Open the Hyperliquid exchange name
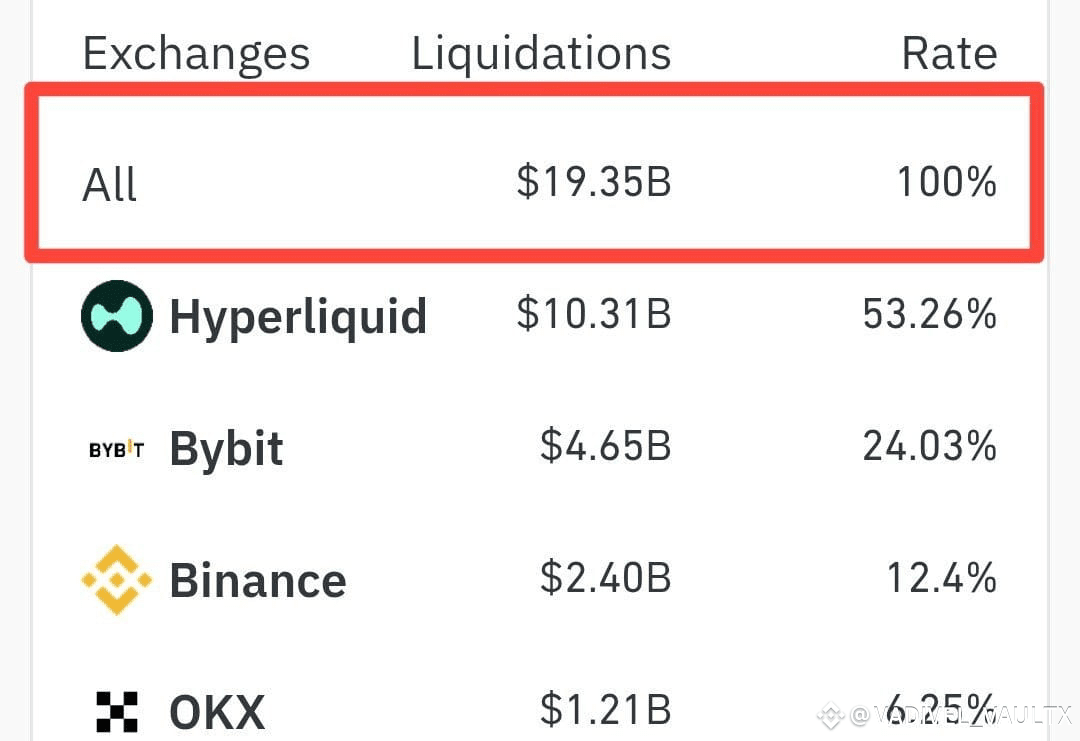This screenshot has height=741, width=1080. tap(298, 317)
